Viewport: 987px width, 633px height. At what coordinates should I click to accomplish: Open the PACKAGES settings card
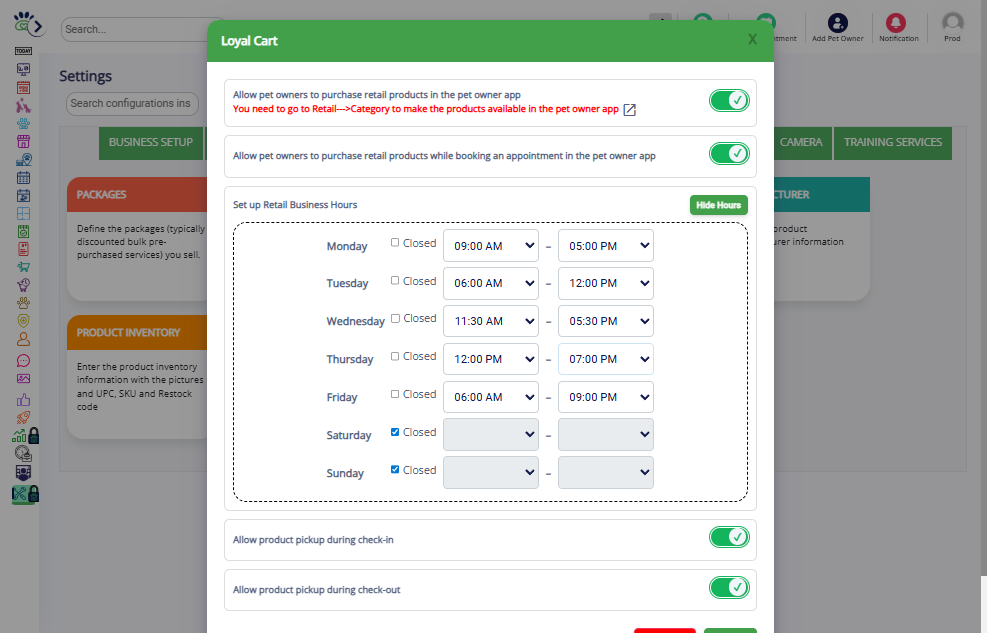pyautogui.click(x=137, y=238)
